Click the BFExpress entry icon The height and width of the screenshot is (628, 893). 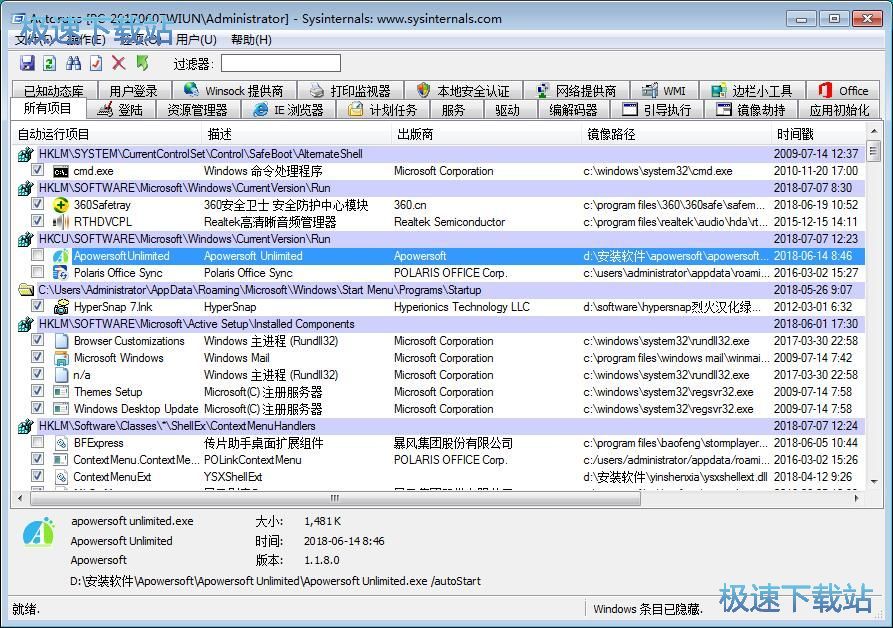point(61,443)
